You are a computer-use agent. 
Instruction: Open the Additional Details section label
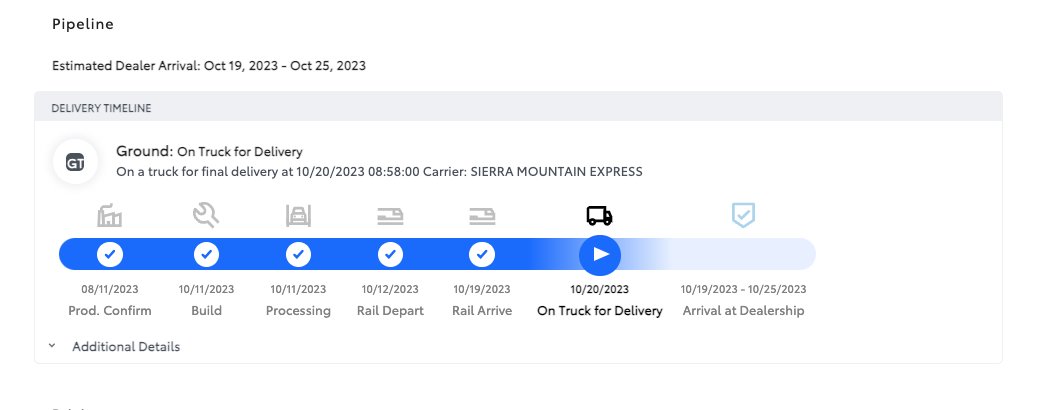click(126, 347)
